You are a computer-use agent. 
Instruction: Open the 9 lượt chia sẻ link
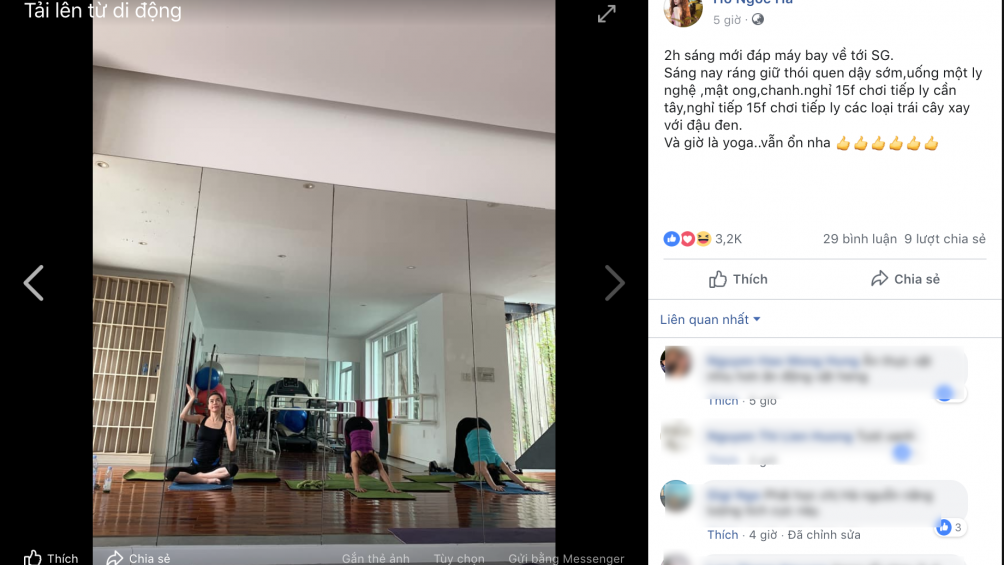point(944,239)
